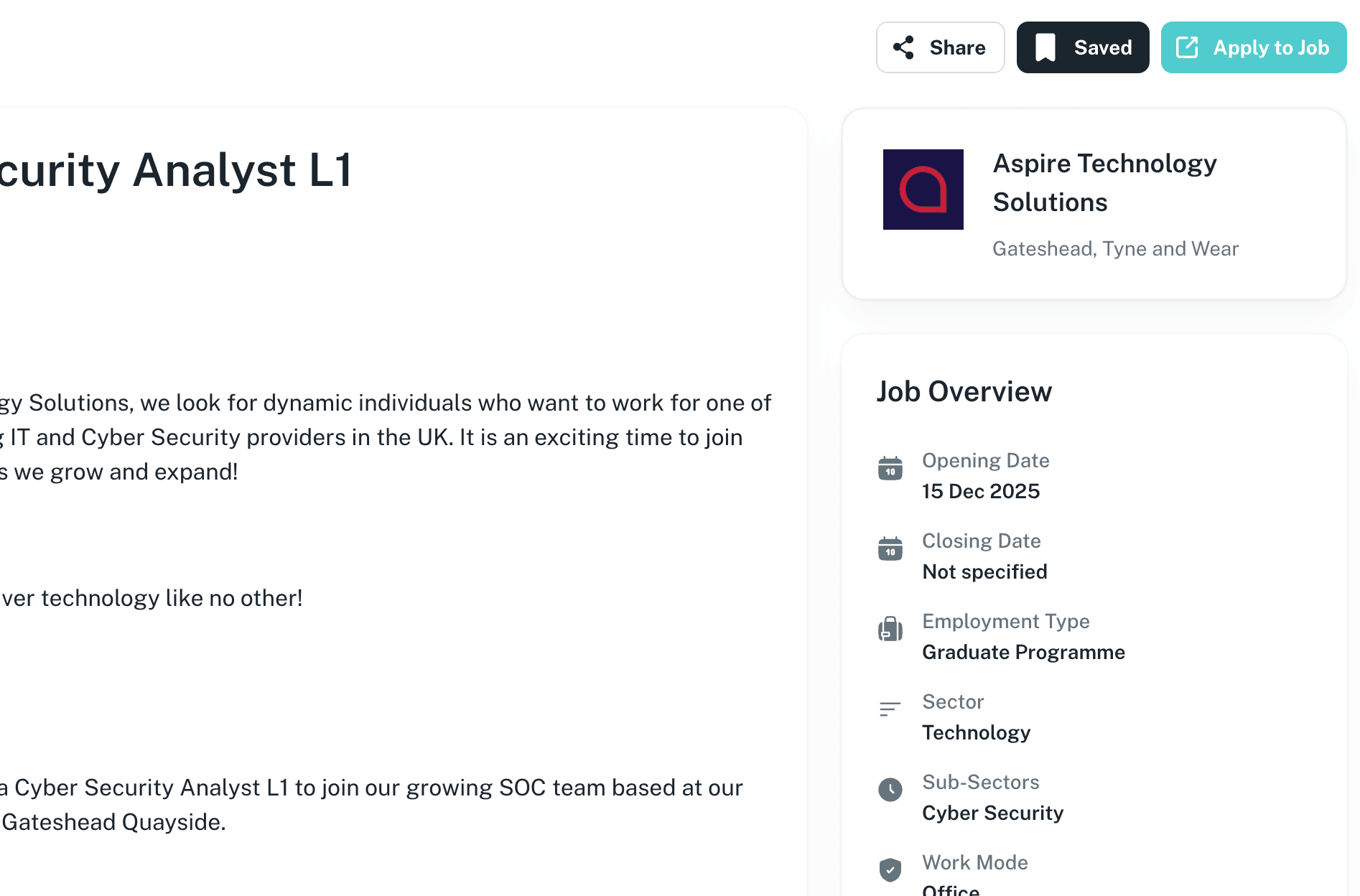Click the Job Overview heading
Screen dimensions: 1360x896
point(964,392)
